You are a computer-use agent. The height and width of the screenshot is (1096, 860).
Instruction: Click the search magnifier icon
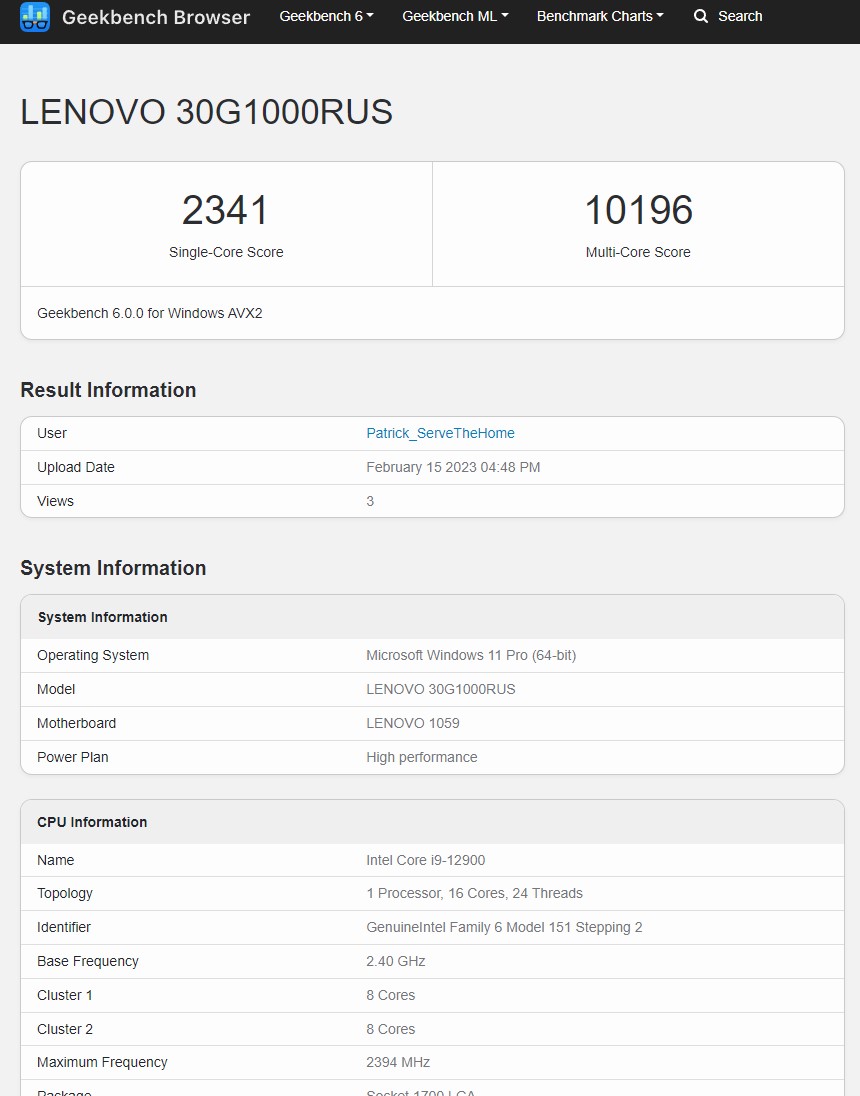click(701, 16)
